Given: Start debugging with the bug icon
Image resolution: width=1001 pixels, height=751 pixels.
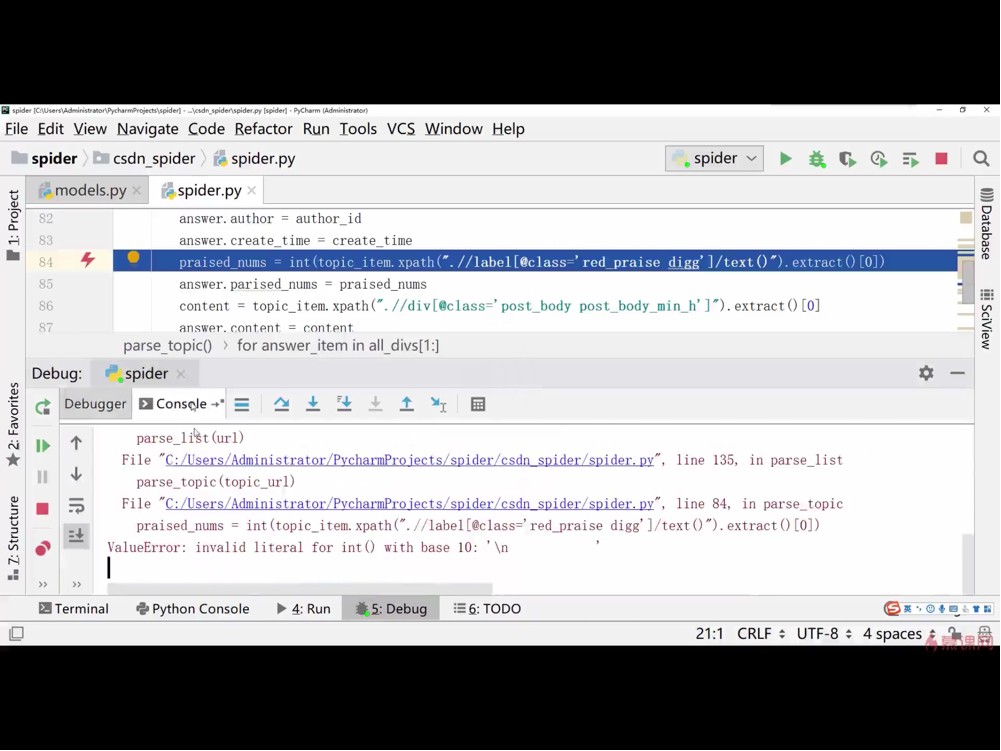Looking at the screenshot, I should coord(817,159).
